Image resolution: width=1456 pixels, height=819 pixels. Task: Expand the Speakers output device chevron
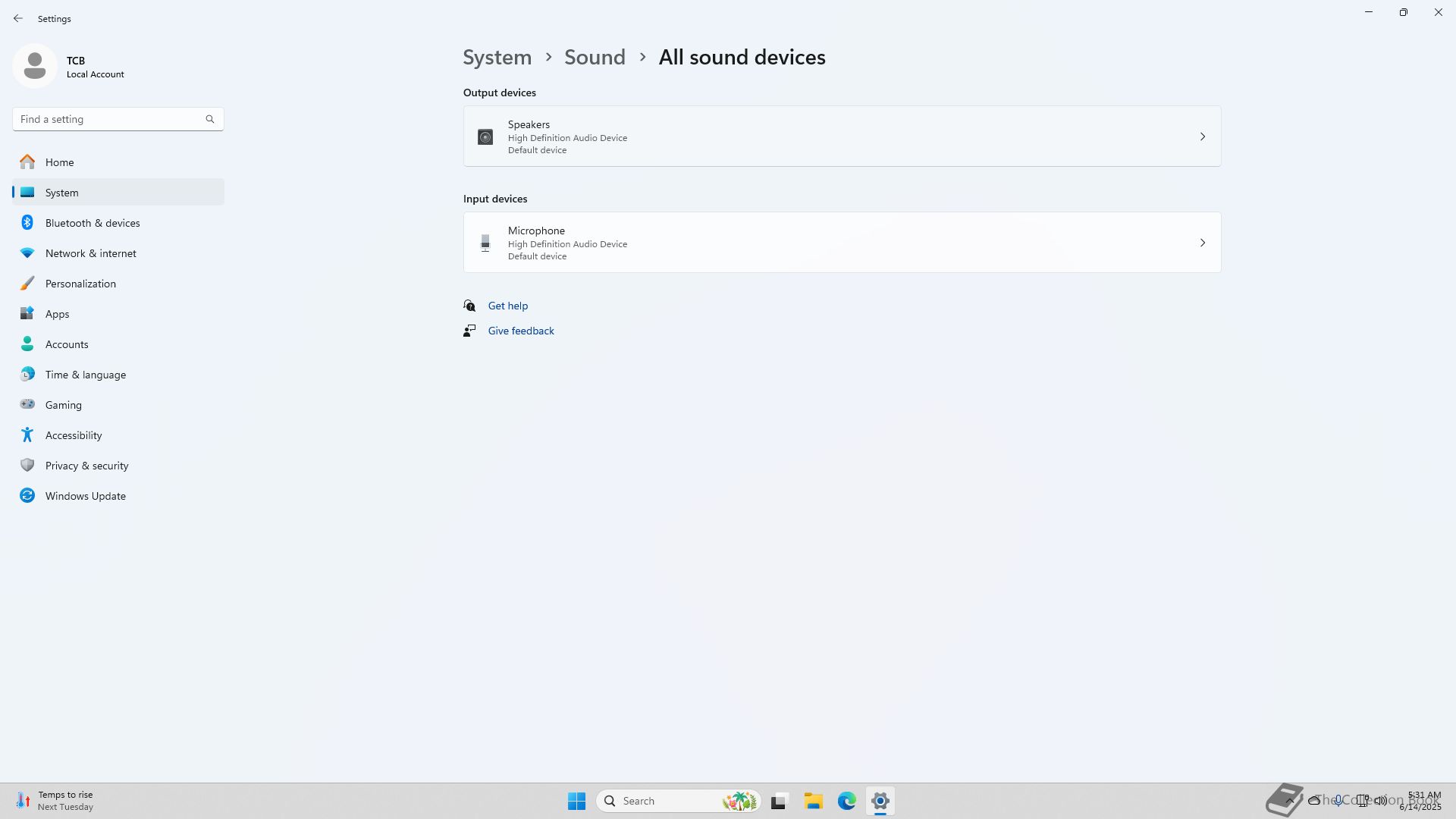click(x=1202, y=136)
